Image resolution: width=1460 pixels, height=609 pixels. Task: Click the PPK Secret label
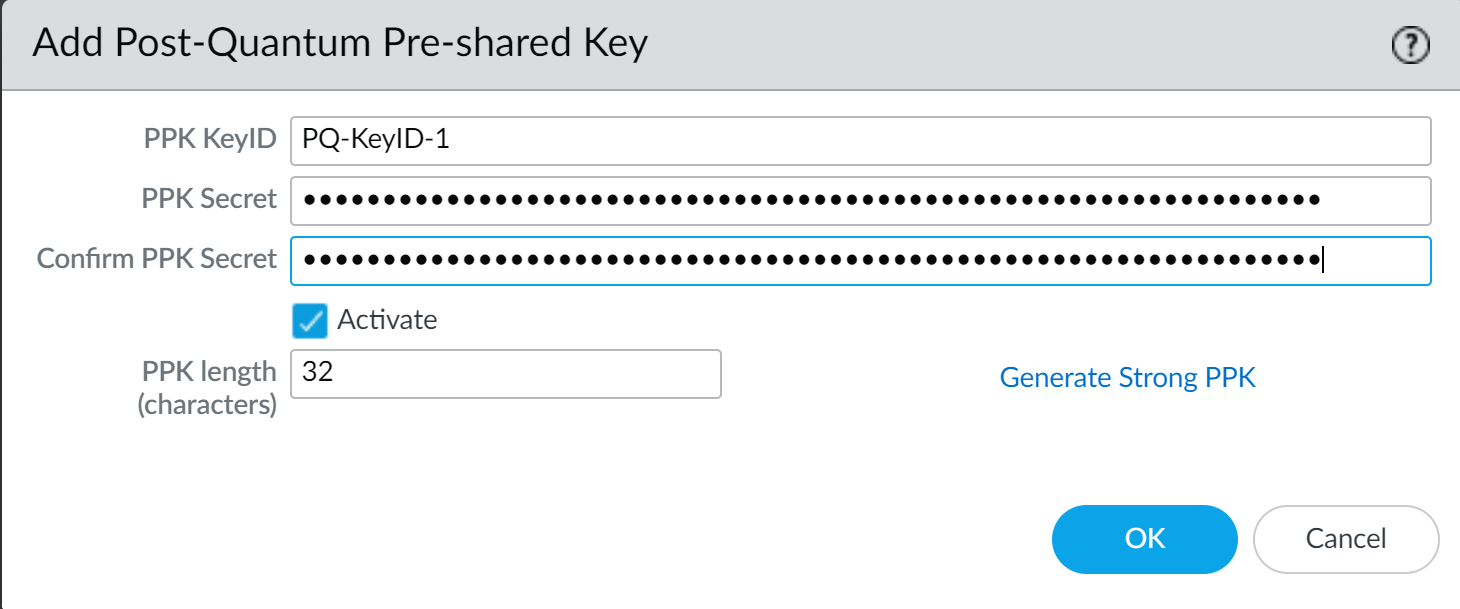(208, 199)
